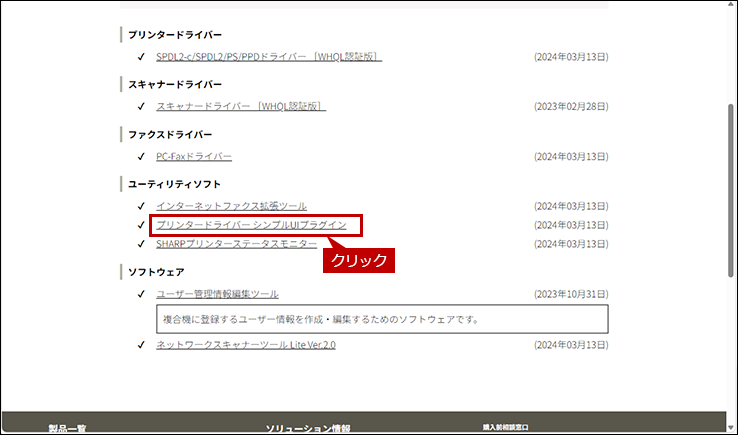Open ユーザー管理情報編集ツール link
Screen dimensions: 738x435
(x=217, y=294)
